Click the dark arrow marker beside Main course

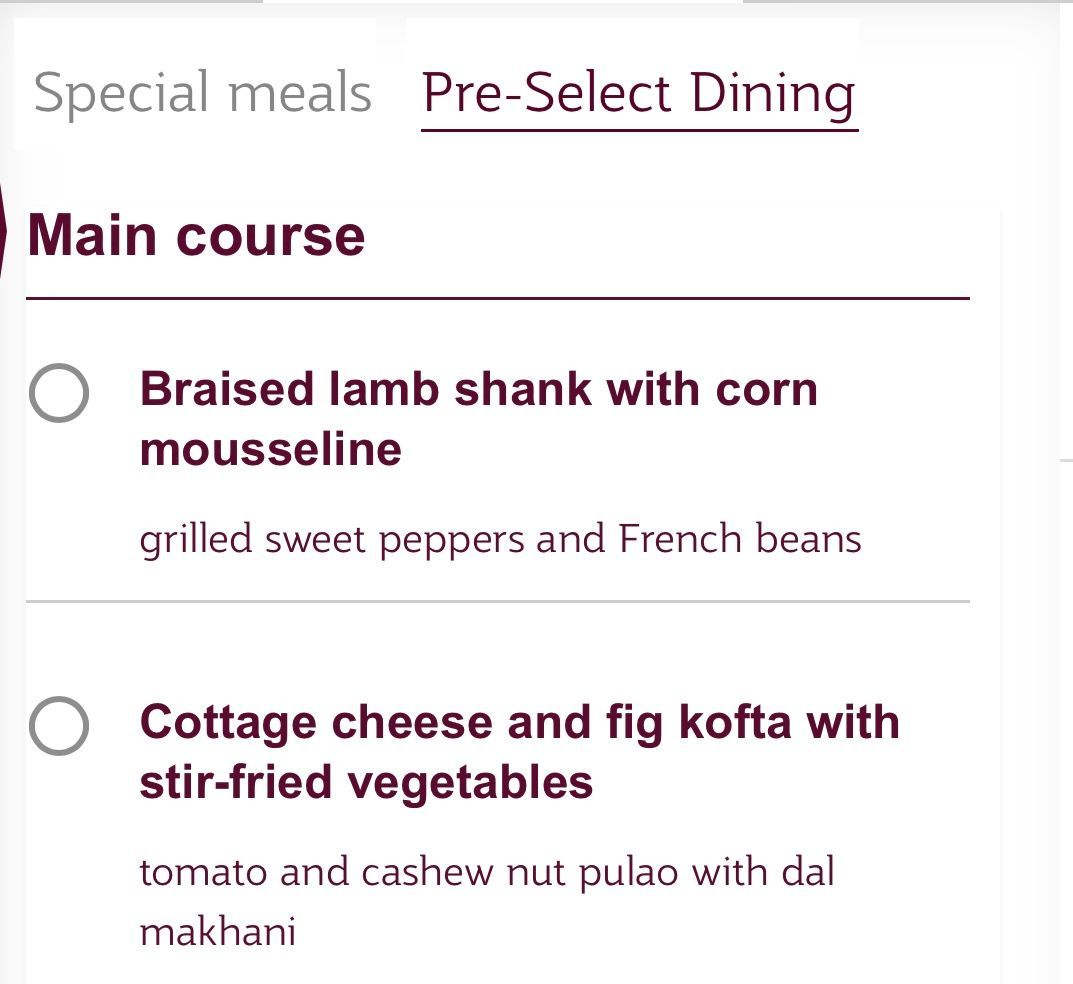(x=3, y=233)
